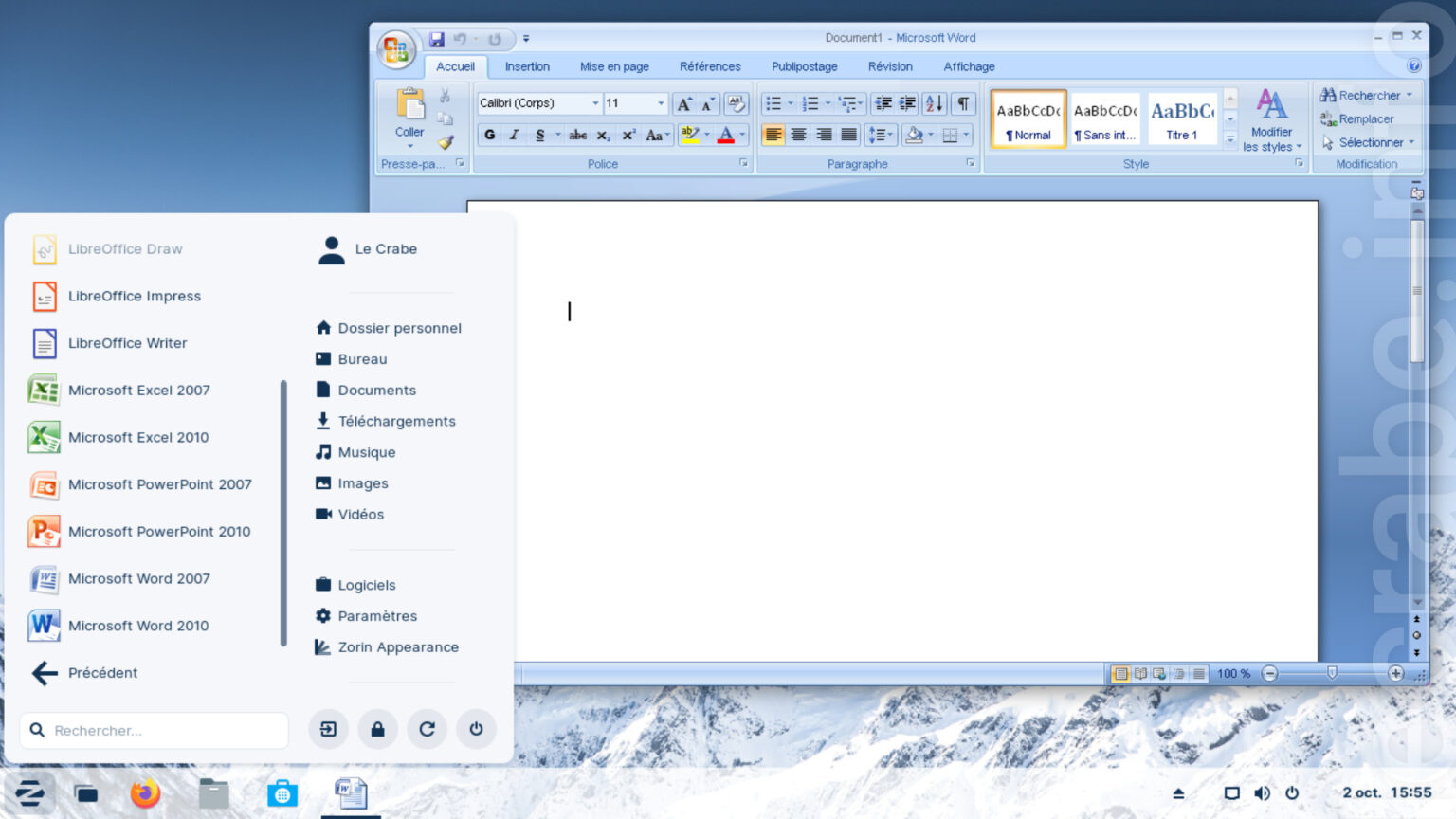
Task: Increase font size with grow font icon
Action: click(683, 103)
